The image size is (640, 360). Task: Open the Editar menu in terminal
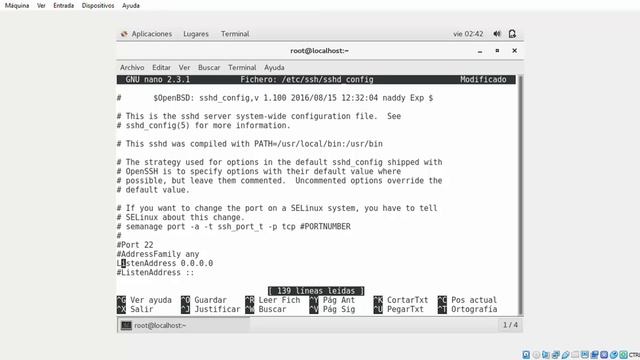pyautogui.click(x=161, y=67)
